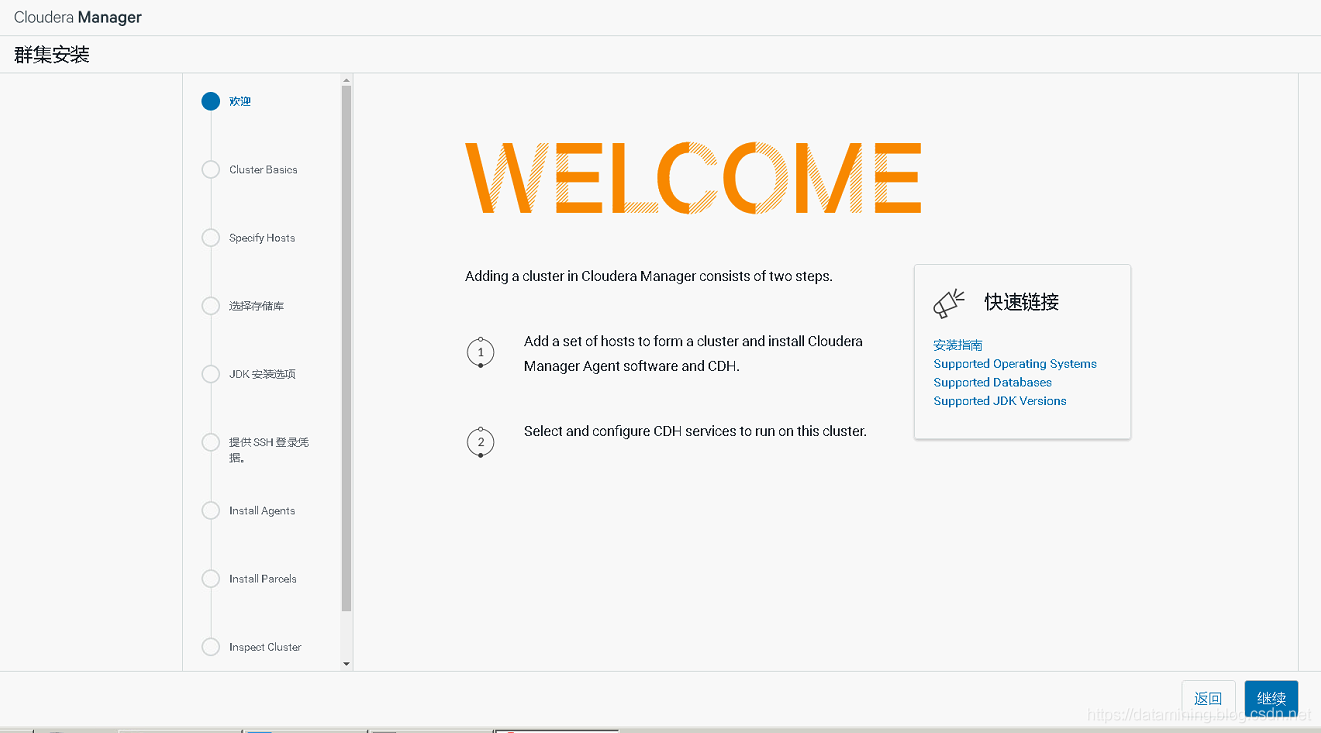Click the step list scrollbar thumb

[347, 348]
